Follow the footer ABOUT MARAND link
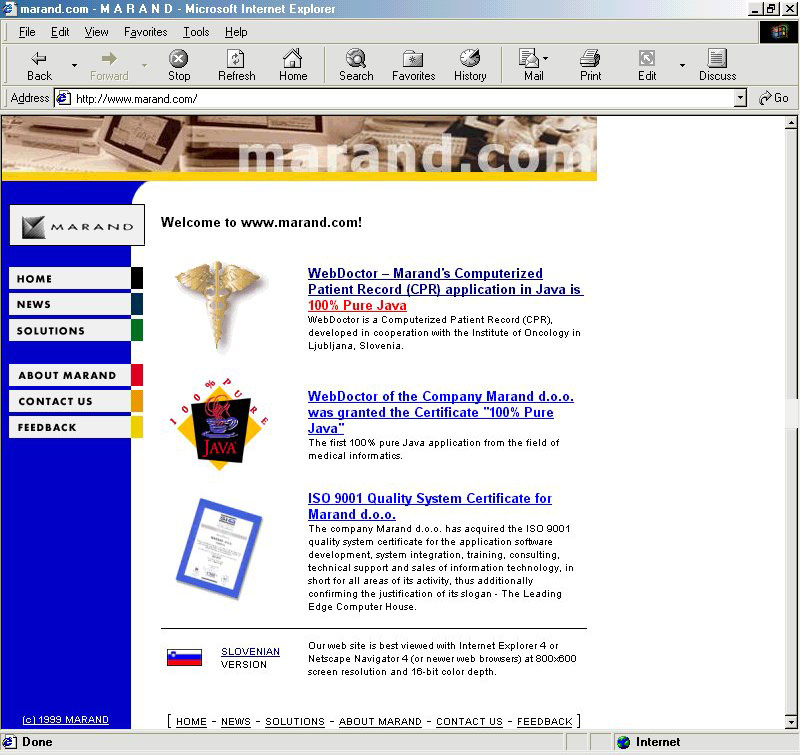800x755 pixels. [x=380, y=721]
